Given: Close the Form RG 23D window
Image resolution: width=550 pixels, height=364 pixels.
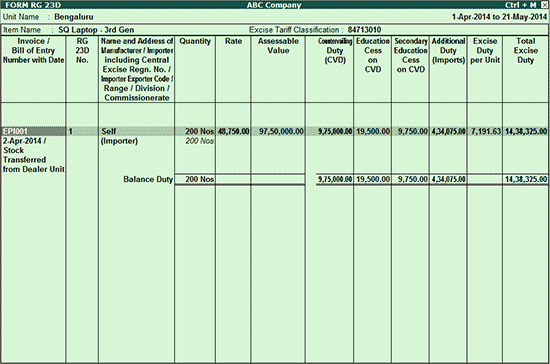Looking at the screenshot, I should pyautogui.click(x=544, y=5).
